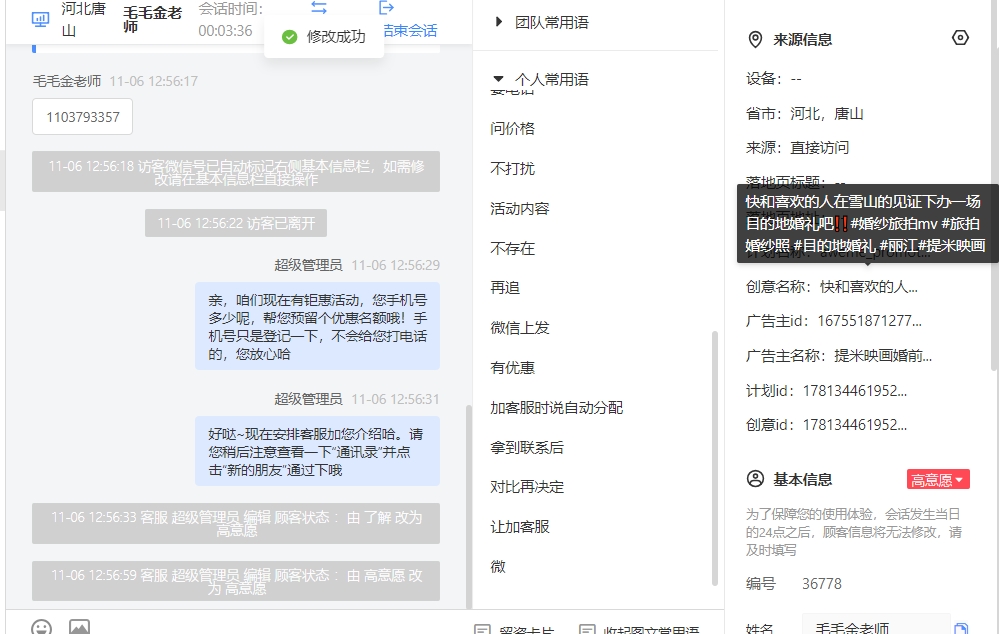Click the 计划id value
Screen dimensions: 999x634
855,391
